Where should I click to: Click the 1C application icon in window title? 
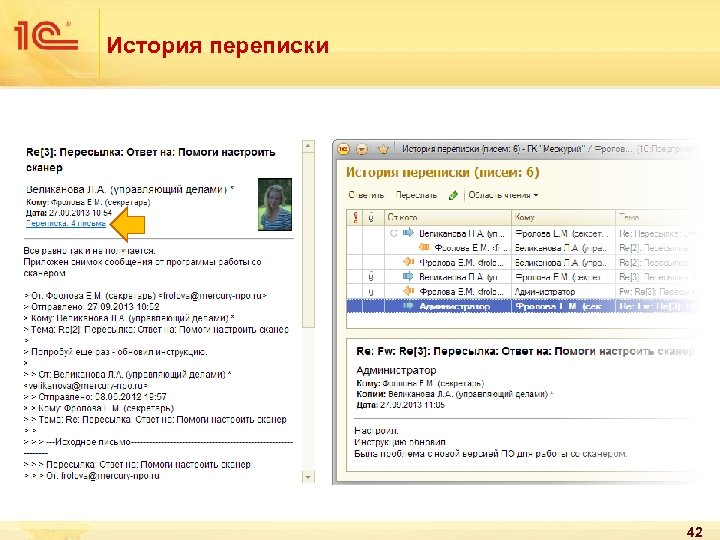tap(343, 149)
